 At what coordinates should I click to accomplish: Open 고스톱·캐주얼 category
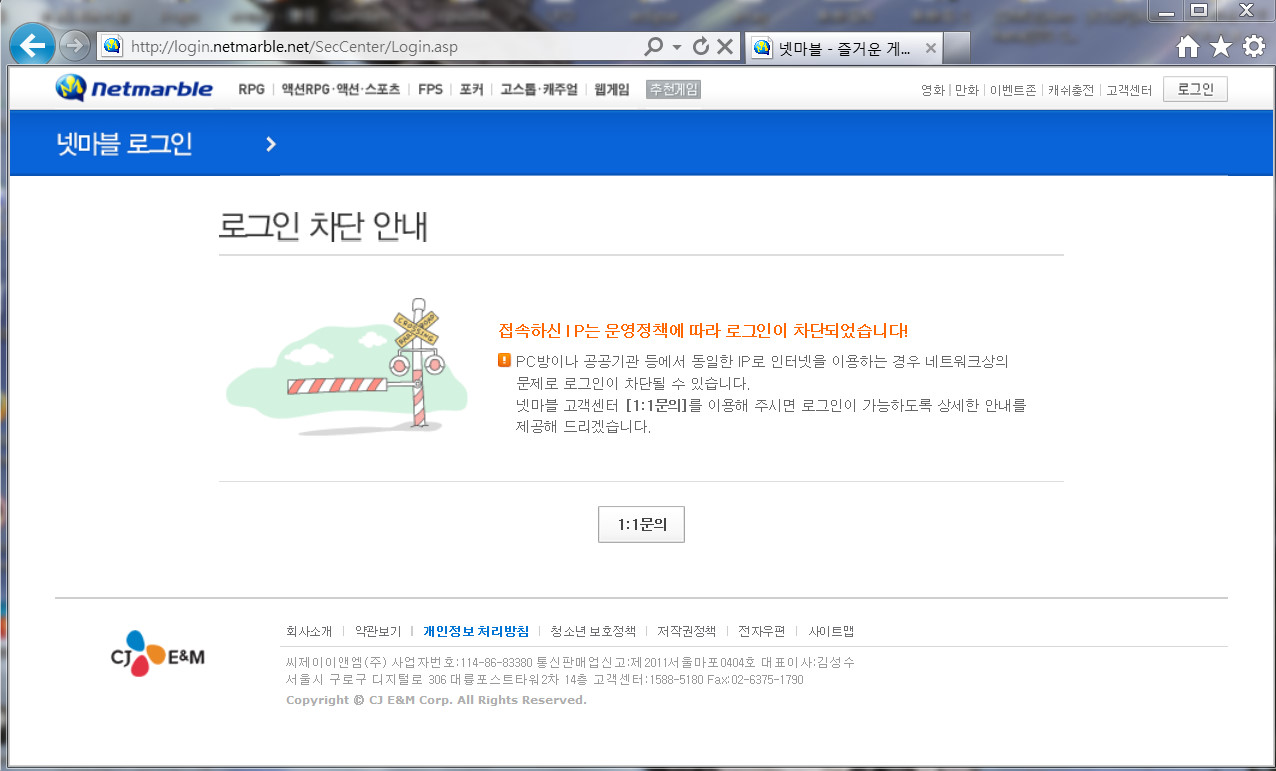(x=539, y=89)
